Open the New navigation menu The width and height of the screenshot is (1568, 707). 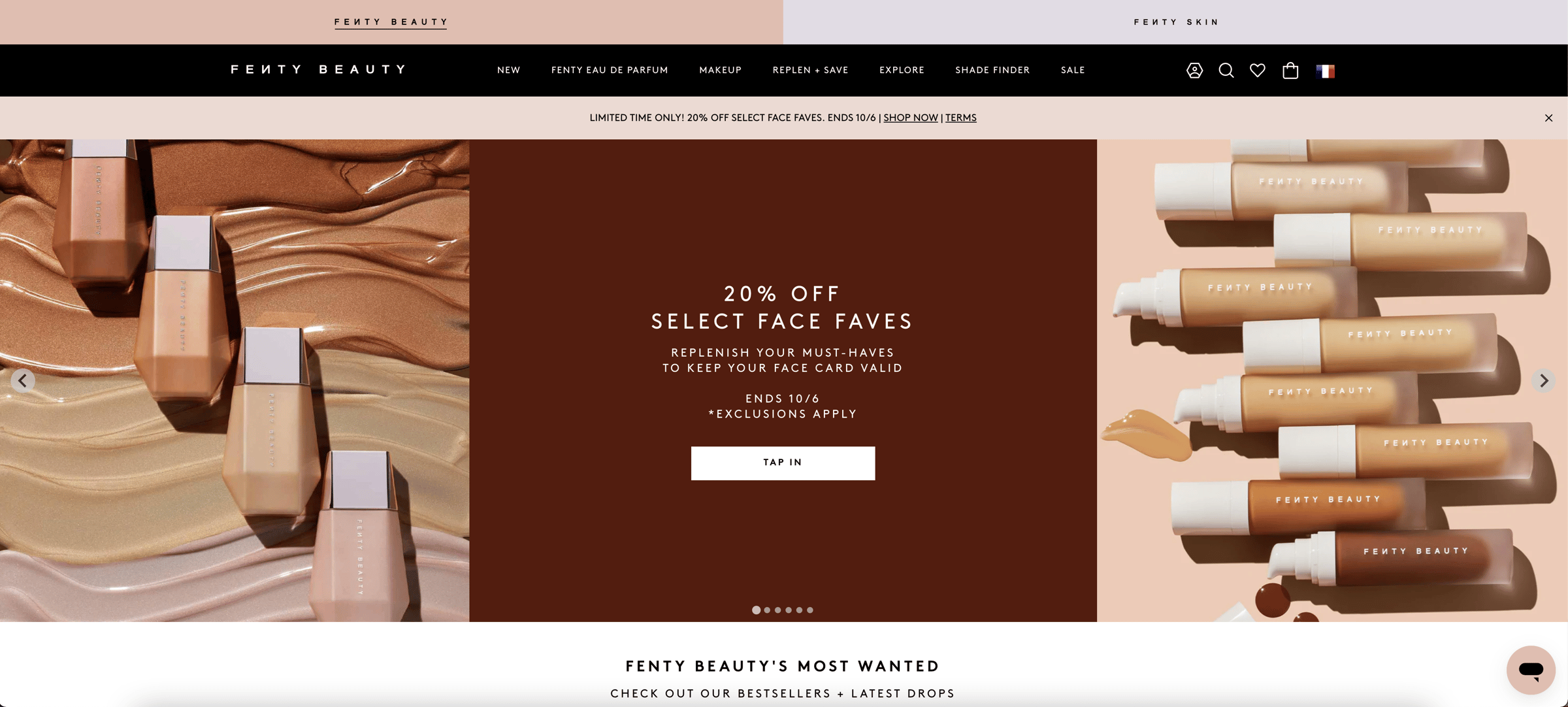[x=509, y=71]
